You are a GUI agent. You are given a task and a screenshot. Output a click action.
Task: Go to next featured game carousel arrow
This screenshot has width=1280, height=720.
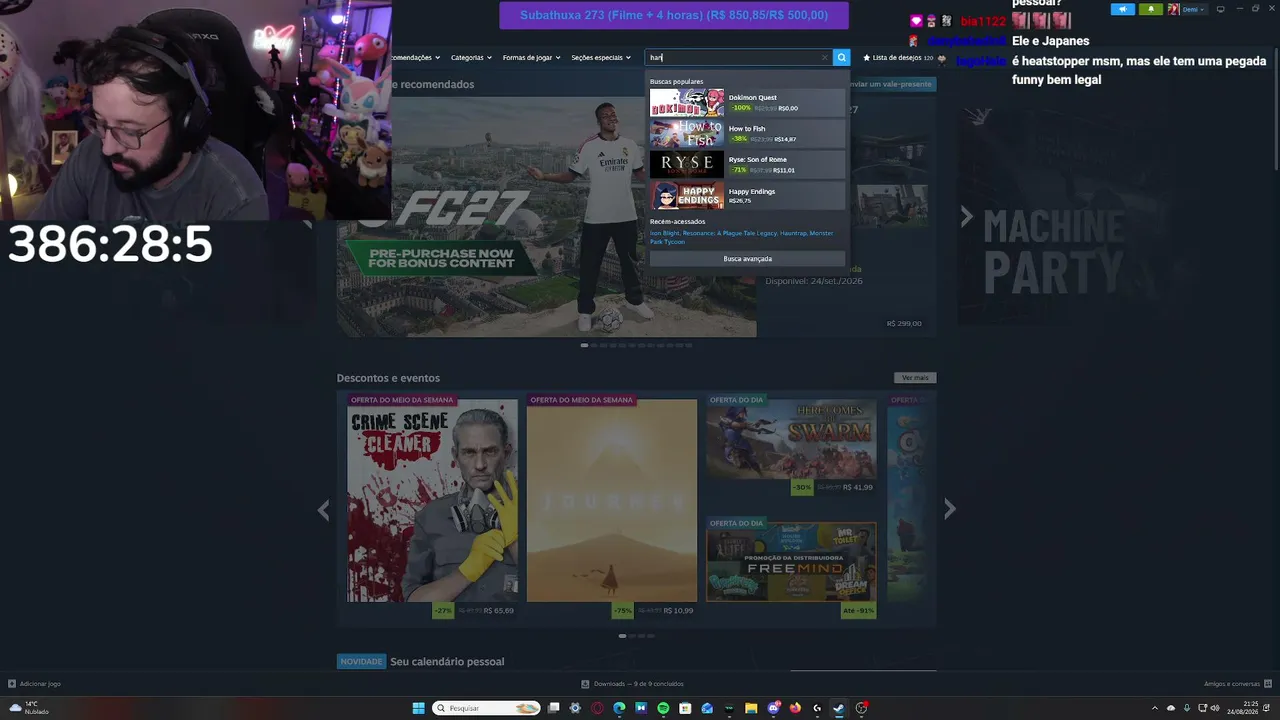[966, 217]
